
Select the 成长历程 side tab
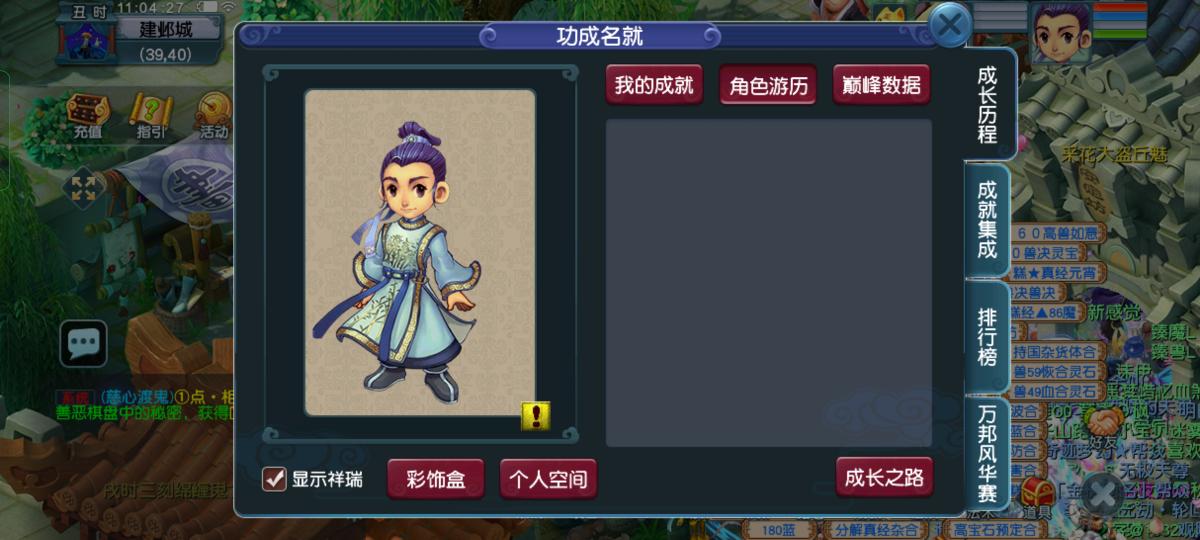[x=989, y=104]
